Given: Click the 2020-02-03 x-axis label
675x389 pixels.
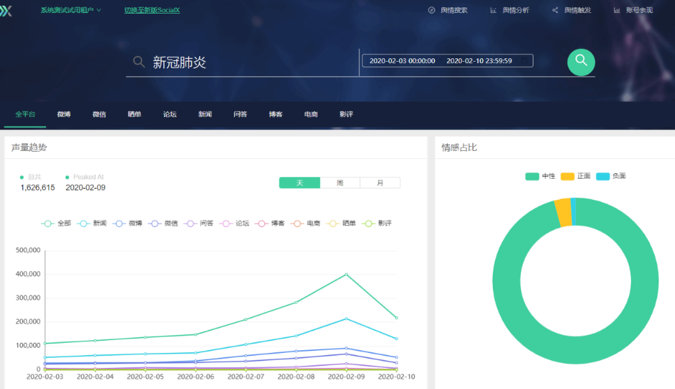Looking at the screenshot, I should coord(45,377).
